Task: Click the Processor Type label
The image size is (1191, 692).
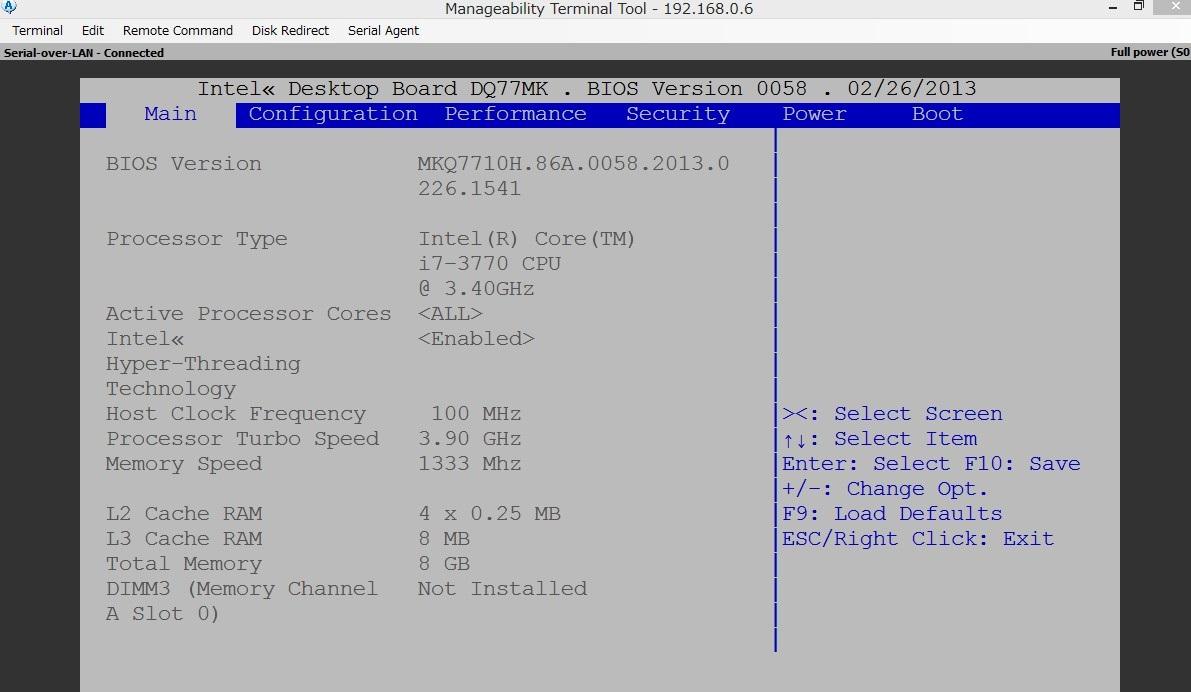Action: tap(197, 239)
